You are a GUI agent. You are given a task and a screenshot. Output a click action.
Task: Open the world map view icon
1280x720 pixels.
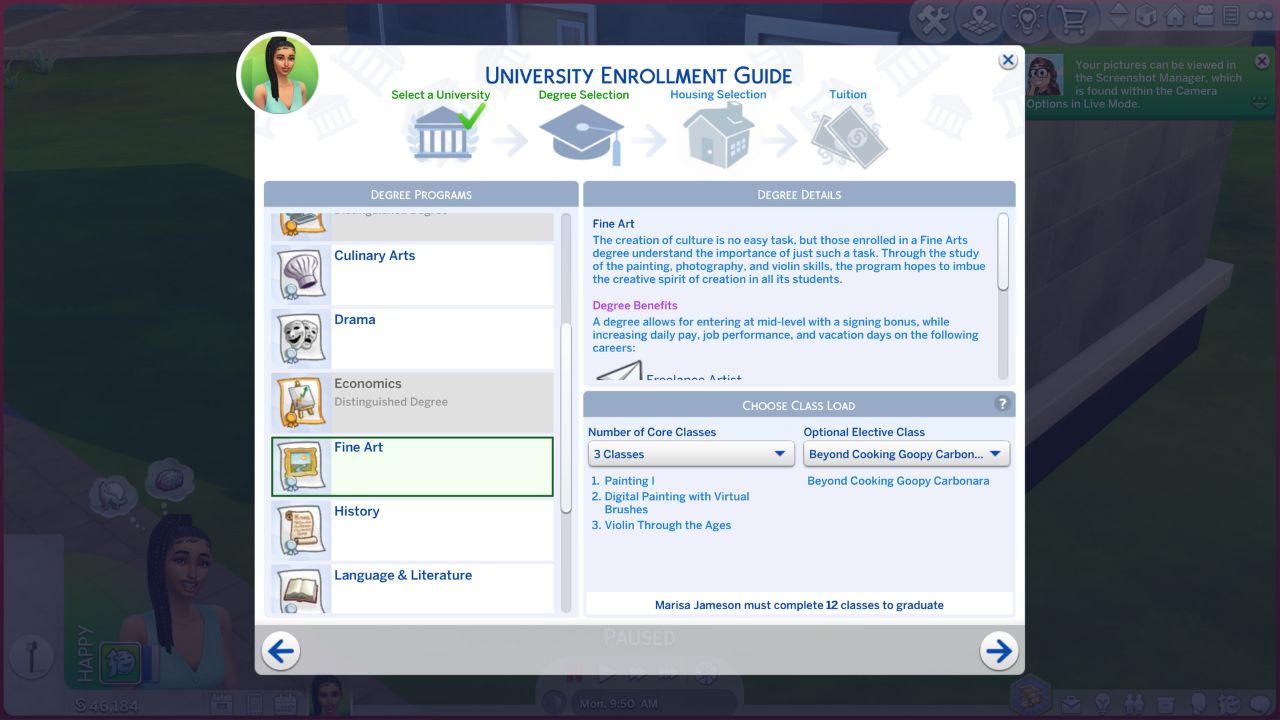tap(978, 16)
